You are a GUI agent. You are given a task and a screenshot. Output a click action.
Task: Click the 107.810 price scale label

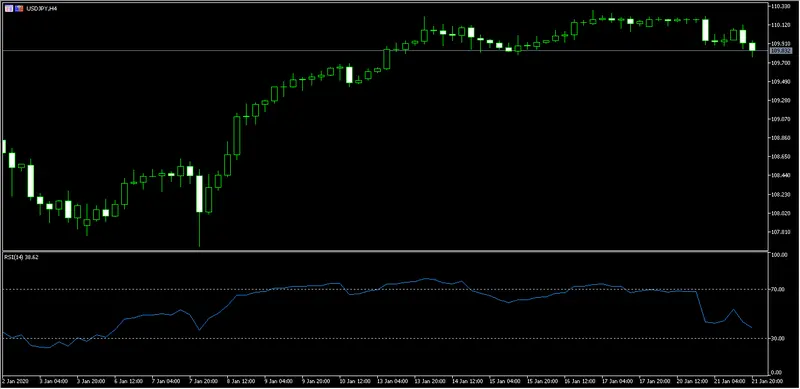[x=781, y=232]
